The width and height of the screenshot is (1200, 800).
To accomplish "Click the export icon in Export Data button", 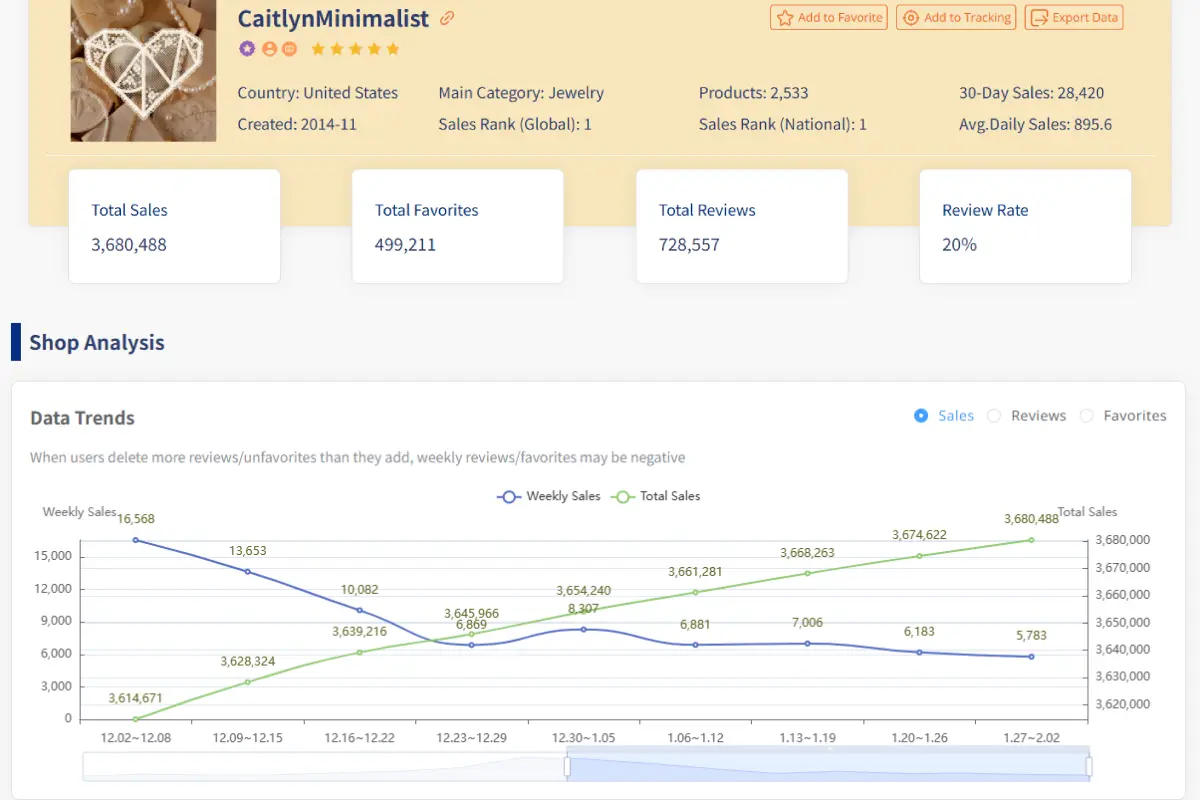I will [1038, 17].
